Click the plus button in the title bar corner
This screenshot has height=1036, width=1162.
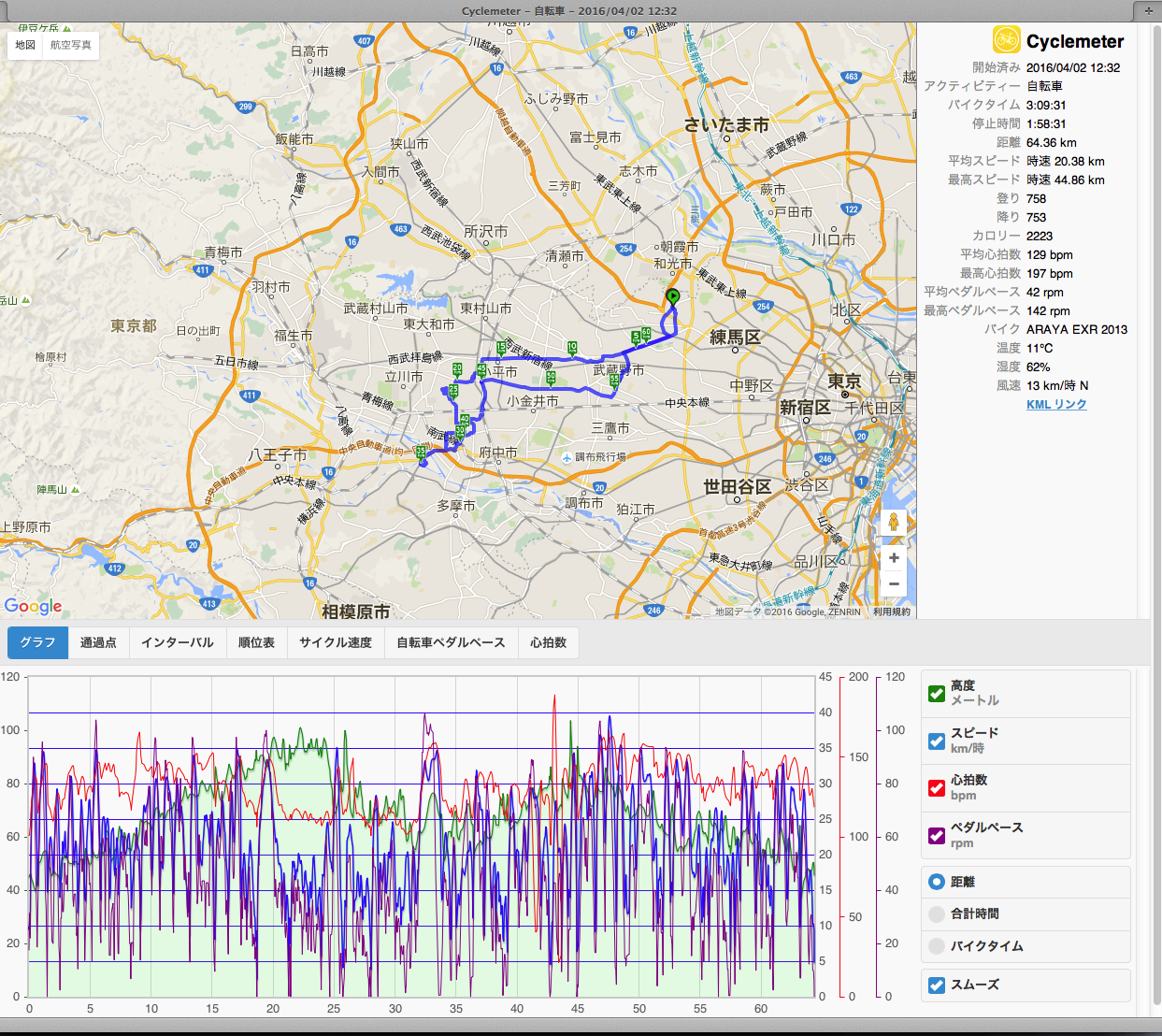[x=1148, y=11]
